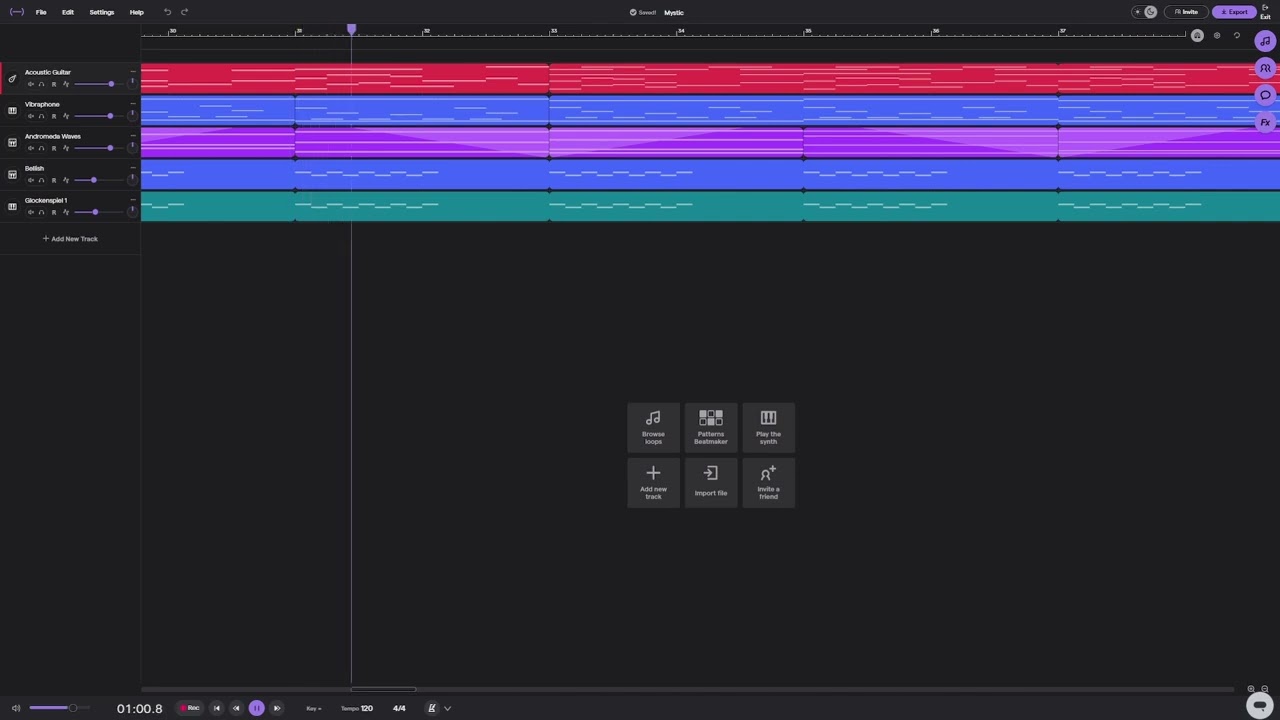Open the Fx effects panel
The image size is (1280, 720).
coord(1265,122)
